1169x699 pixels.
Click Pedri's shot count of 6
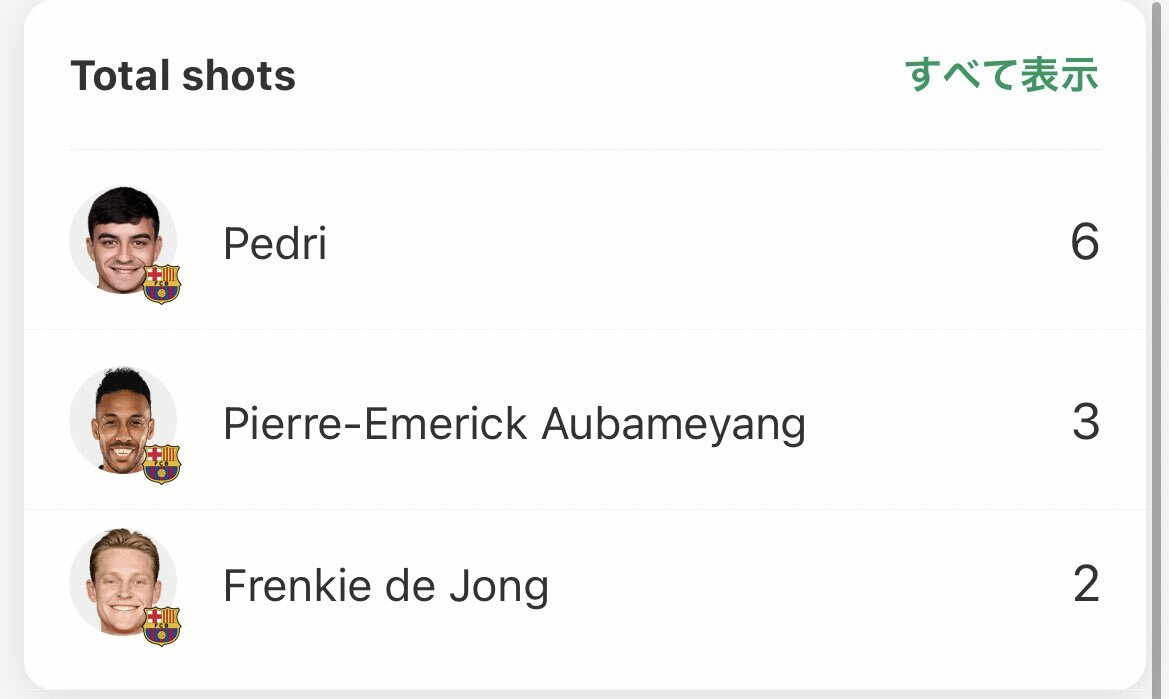tap(1085, 241)
